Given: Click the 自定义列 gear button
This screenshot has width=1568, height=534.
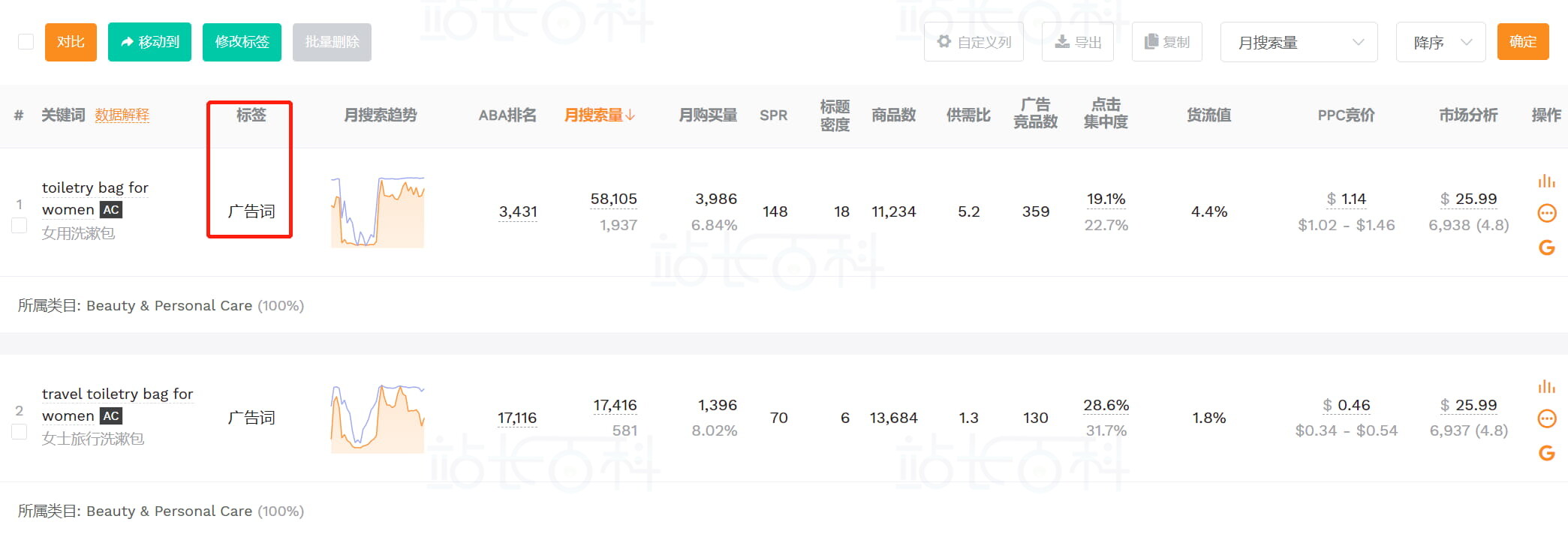Looking at the screenshot, I should 974,42.
